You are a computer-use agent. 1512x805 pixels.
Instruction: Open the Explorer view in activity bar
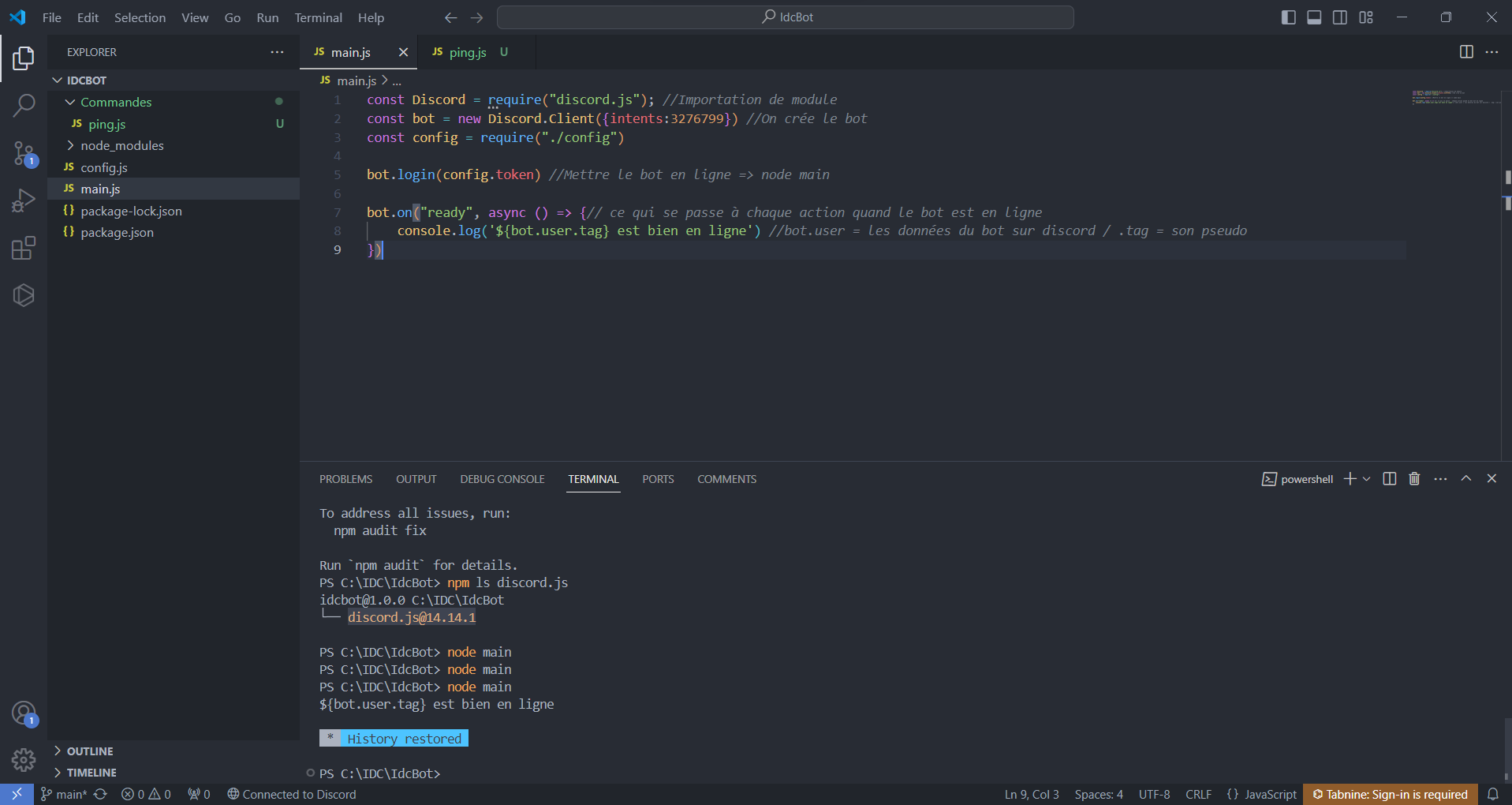pos(24,58)
